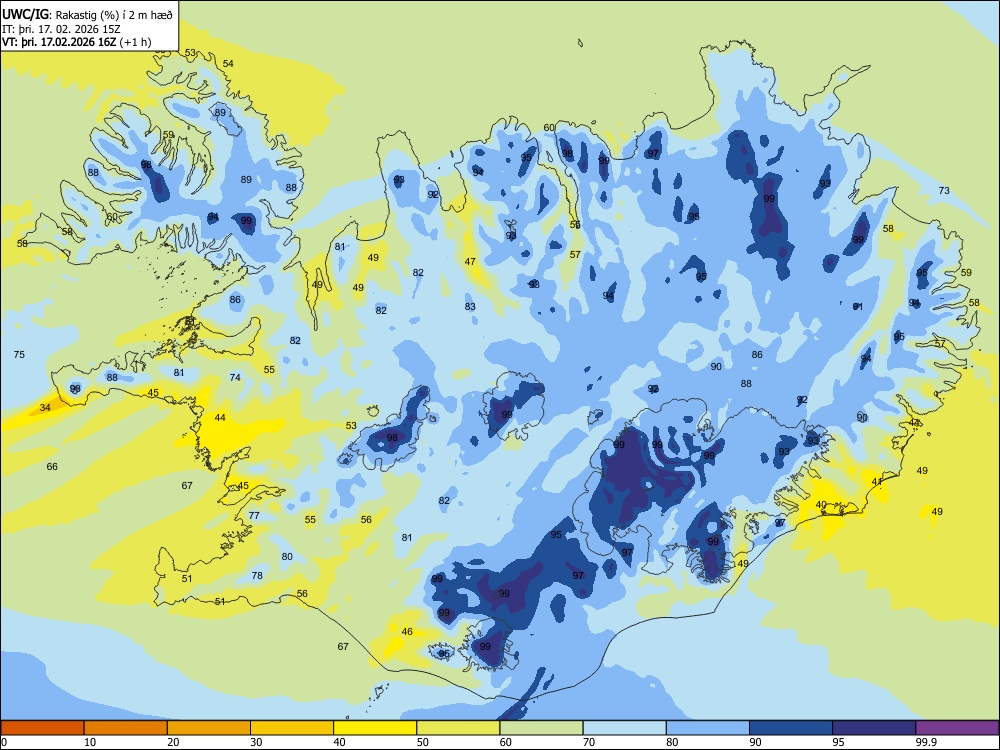Click the humidity value "77" on the map
1000x750 pixels.
254,515
